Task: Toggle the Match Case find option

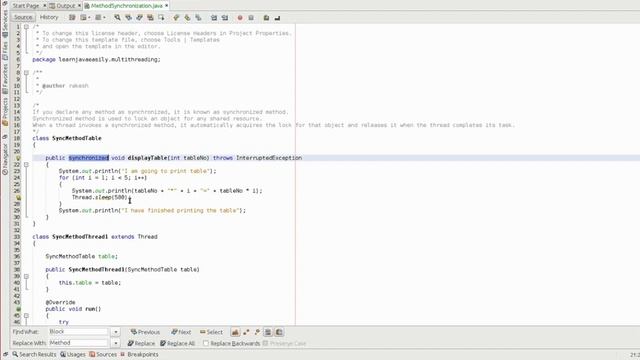Action: 235,332
